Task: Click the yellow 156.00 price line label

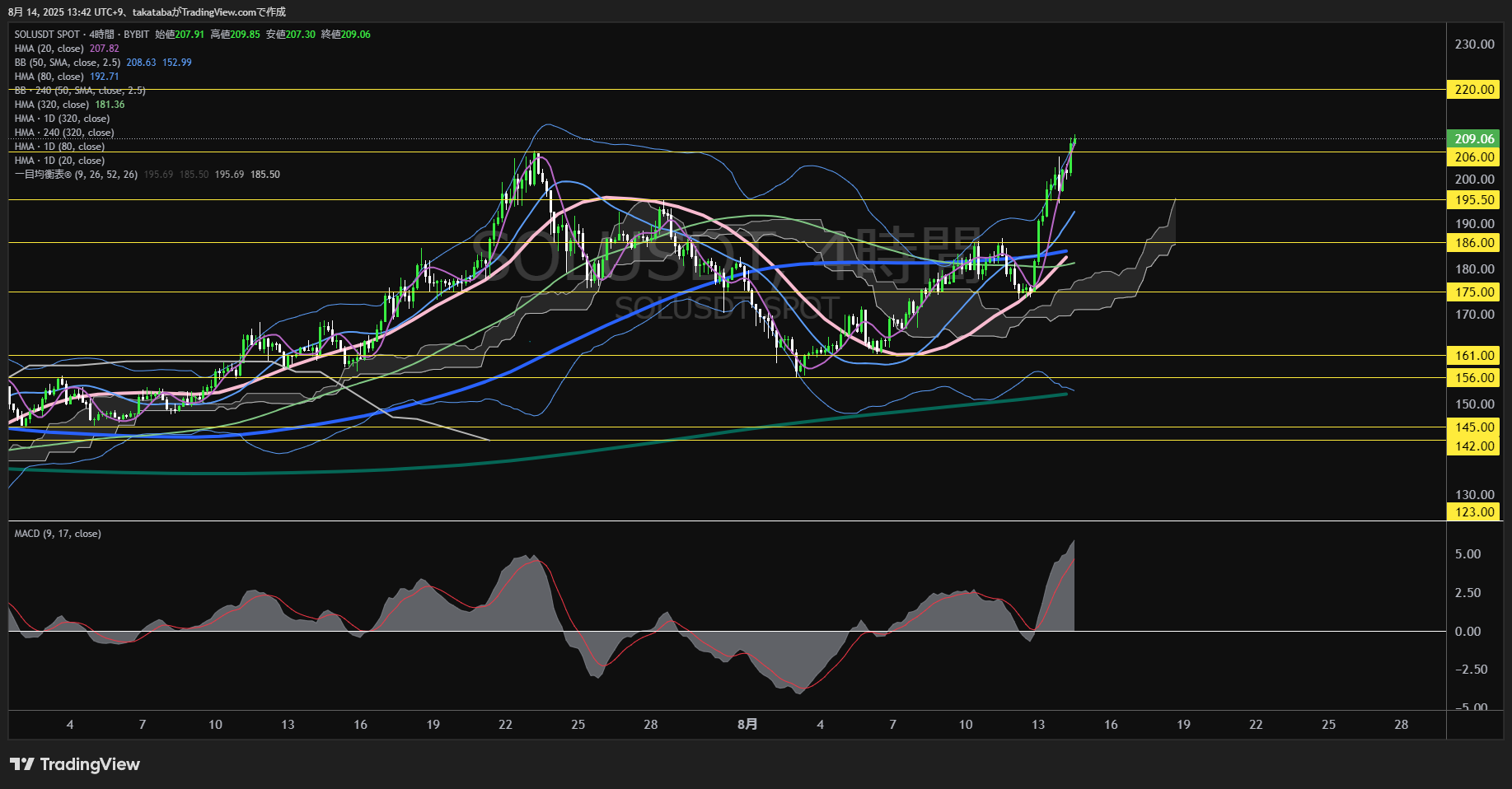Action: pos(1474,377)
